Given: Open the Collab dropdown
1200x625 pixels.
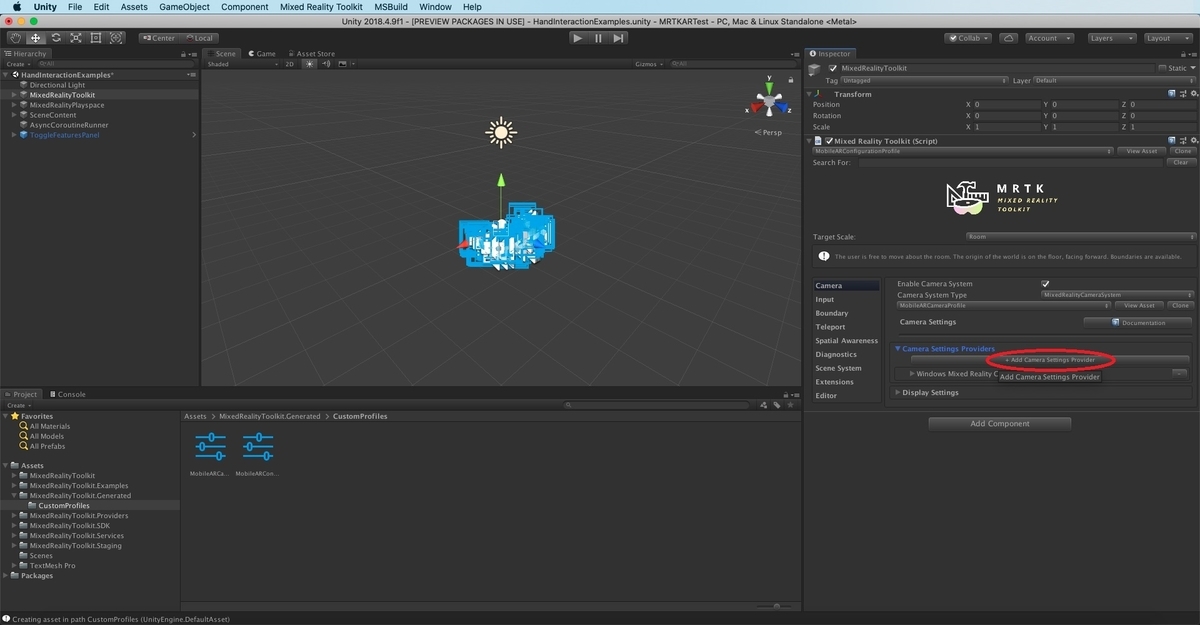Looking at the screenshot, I should 968,38.
